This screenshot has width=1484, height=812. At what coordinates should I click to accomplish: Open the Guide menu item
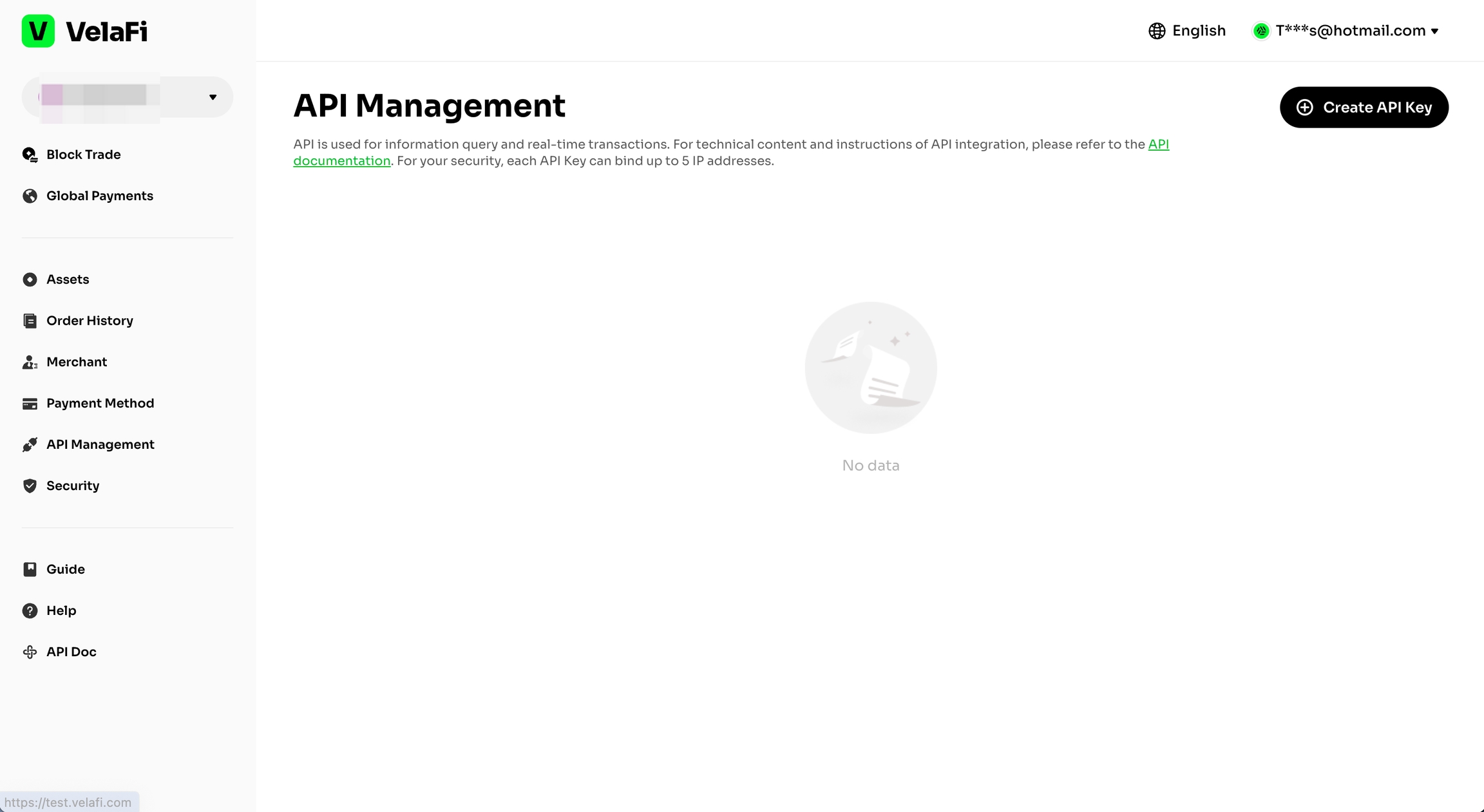tap(66, 569)
